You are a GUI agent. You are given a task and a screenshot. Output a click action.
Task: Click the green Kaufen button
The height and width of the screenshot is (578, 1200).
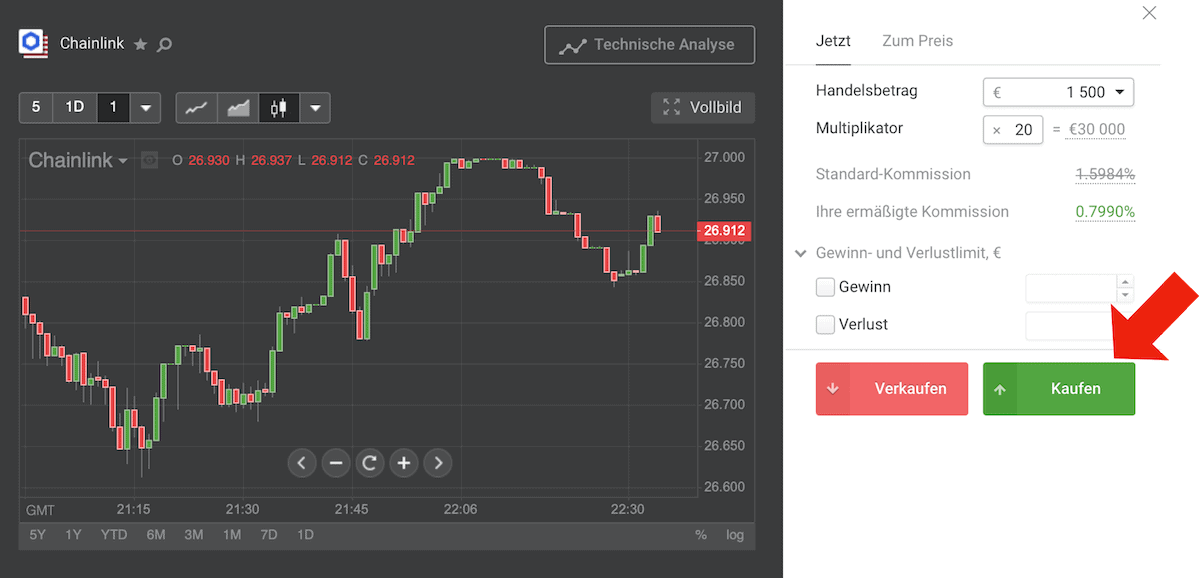[1059, 389]
